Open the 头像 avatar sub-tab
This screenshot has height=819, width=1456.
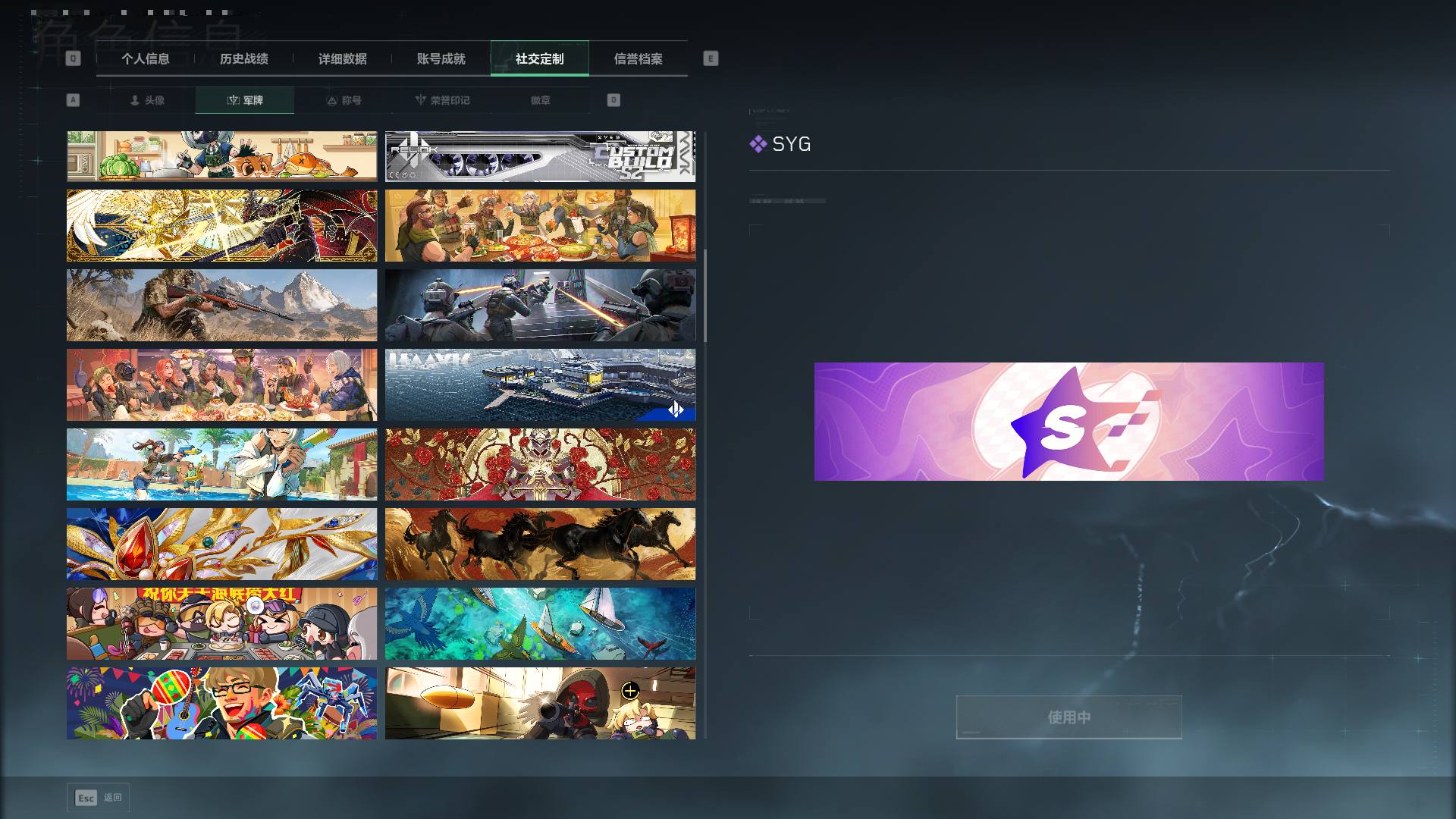pos(146,100)
